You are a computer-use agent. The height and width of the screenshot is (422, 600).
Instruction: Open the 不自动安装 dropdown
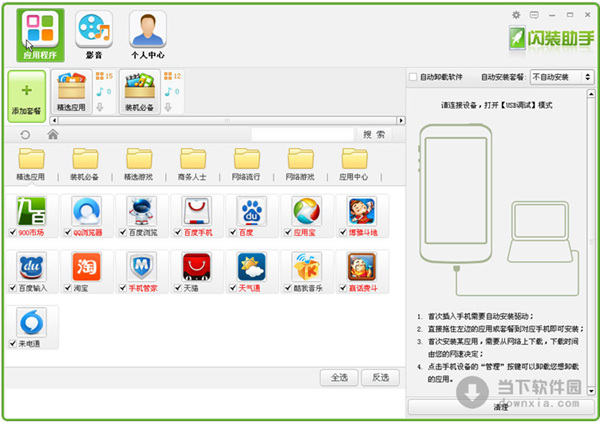(x=561, y=77)
